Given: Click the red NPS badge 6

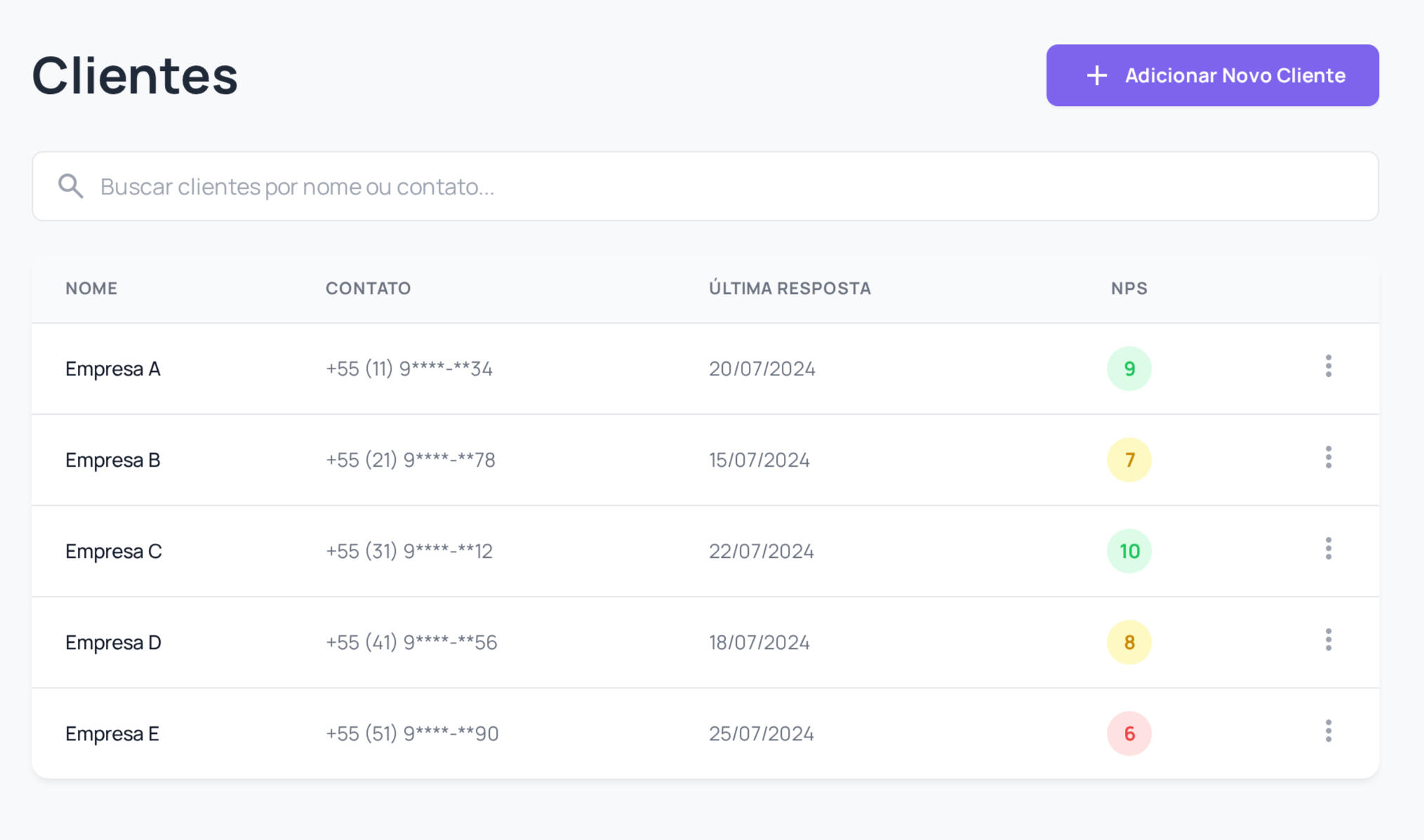Looking at the screenshot, I should [x=1129, y=733].
